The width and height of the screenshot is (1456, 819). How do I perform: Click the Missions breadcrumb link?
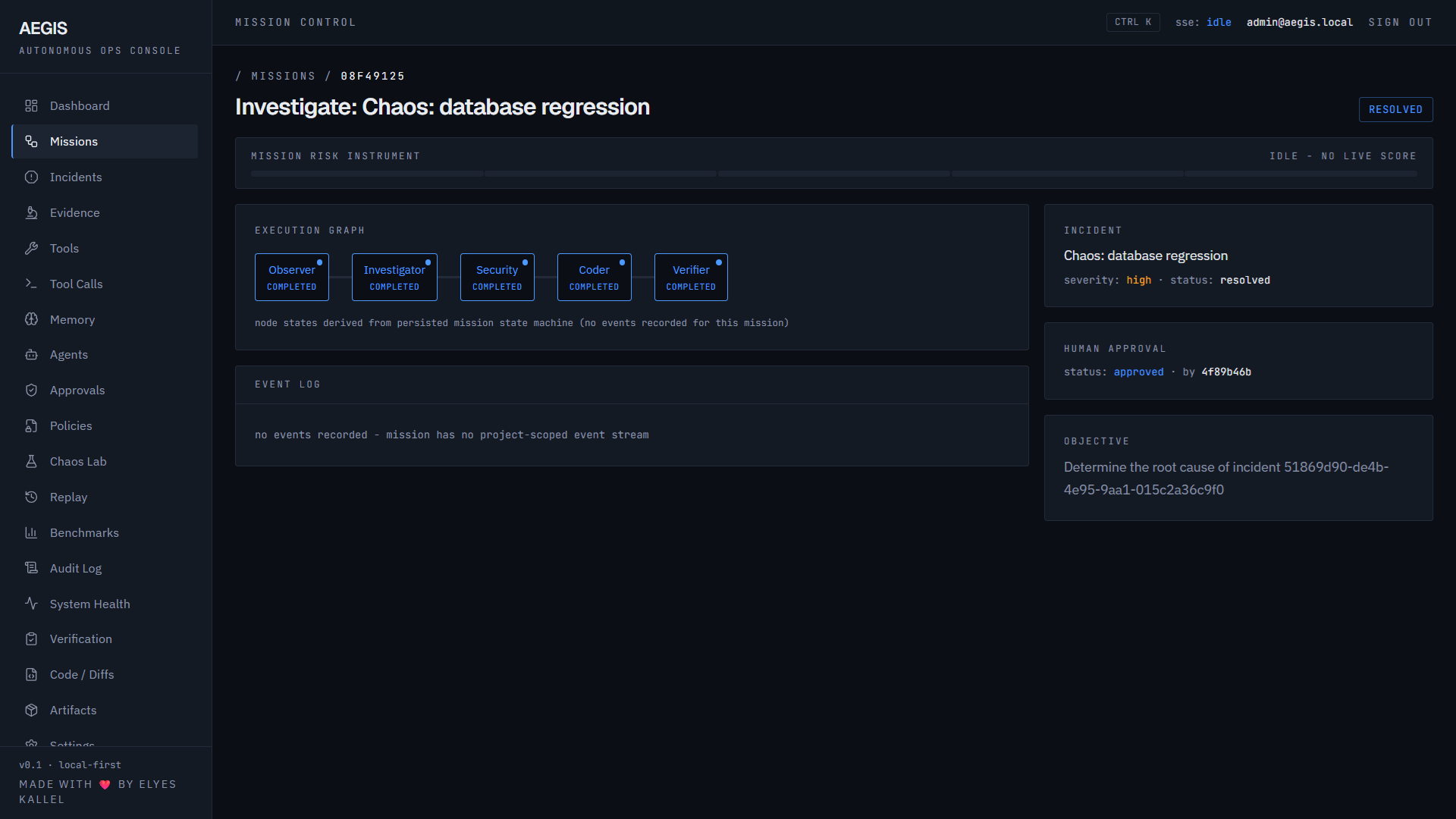click(283, 77)
